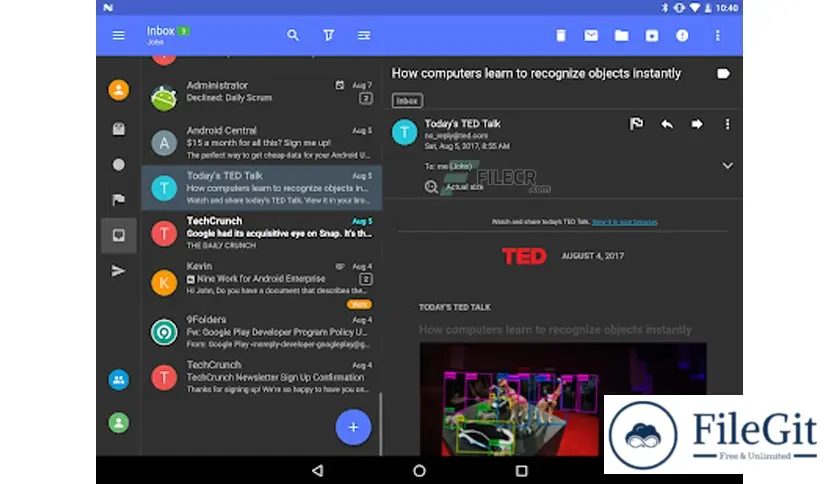Open the Android Central email

[x=262, y=142]
